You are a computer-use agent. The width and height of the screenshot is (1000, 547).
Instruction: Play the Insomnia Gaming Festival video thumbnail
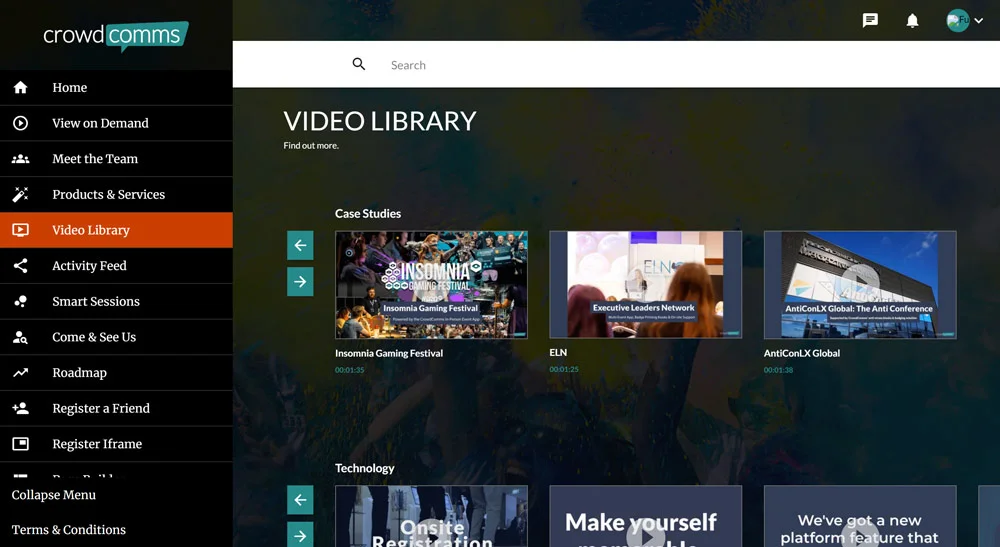431,285
